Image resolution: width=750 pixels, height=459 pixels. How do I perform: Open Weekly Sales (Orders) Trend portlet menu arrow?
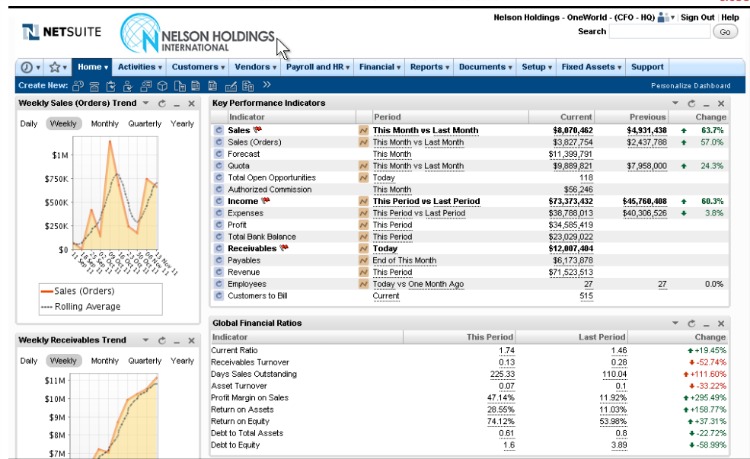[x=146, y=103]
